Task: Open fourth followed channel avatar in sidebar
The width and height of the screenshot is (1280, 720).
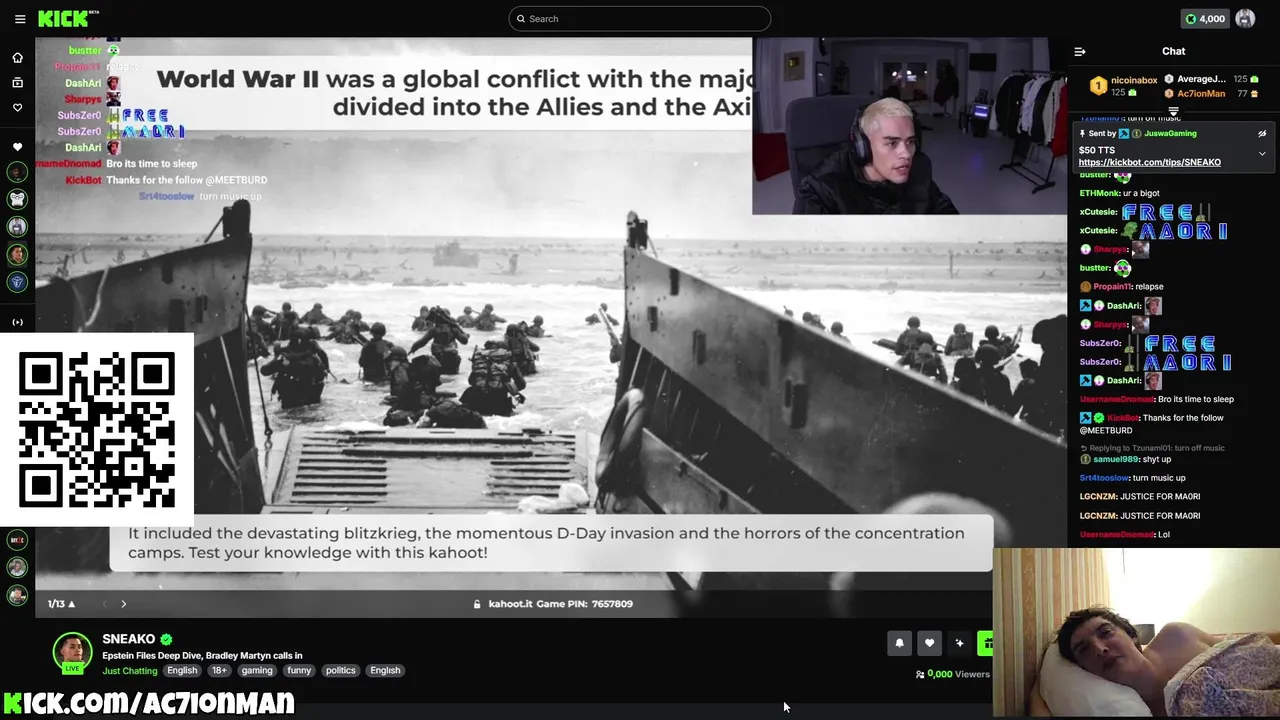Action: 17,254
